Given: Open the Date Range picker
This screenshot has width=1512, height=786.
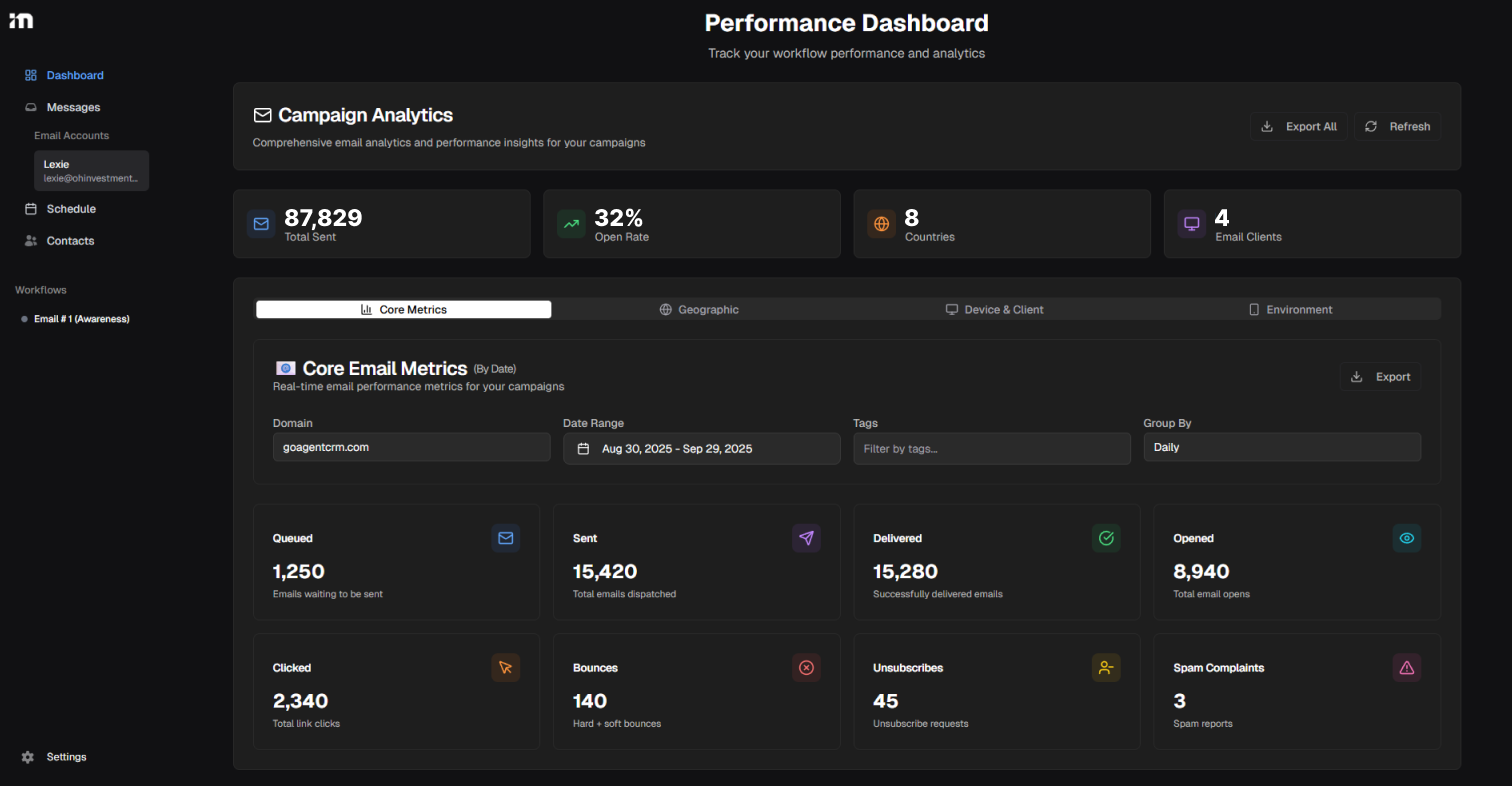Looking at the screenshot, I should coord(701,448).
